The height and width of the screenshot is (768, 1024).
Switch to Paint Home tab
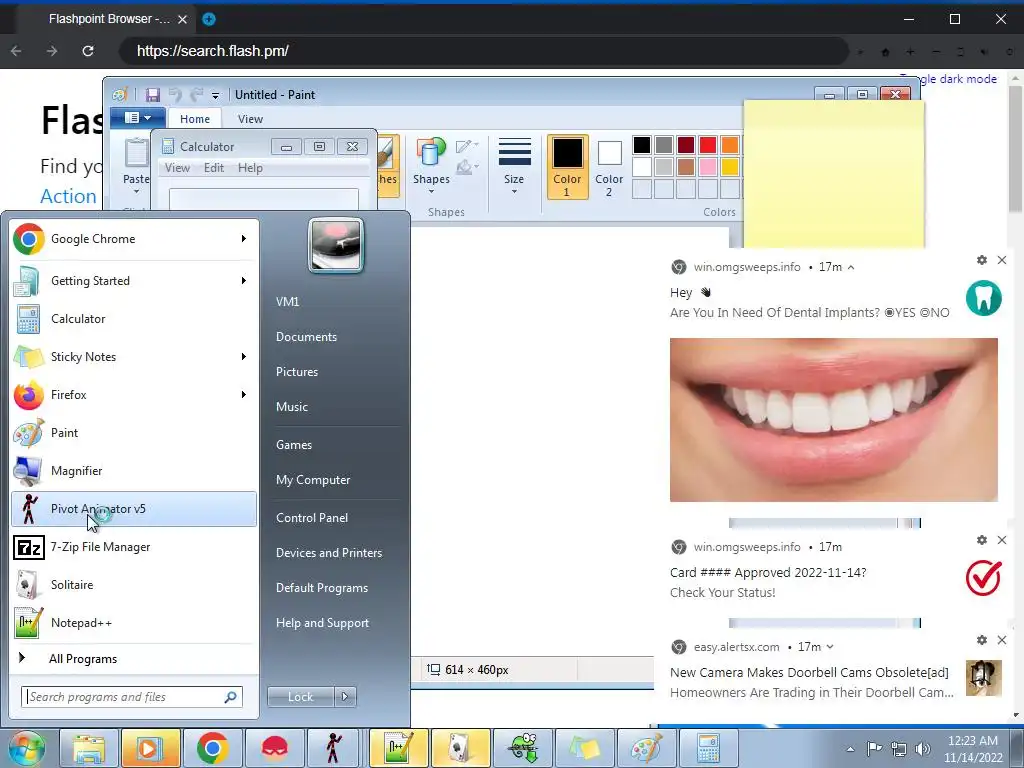pos(195,119)
